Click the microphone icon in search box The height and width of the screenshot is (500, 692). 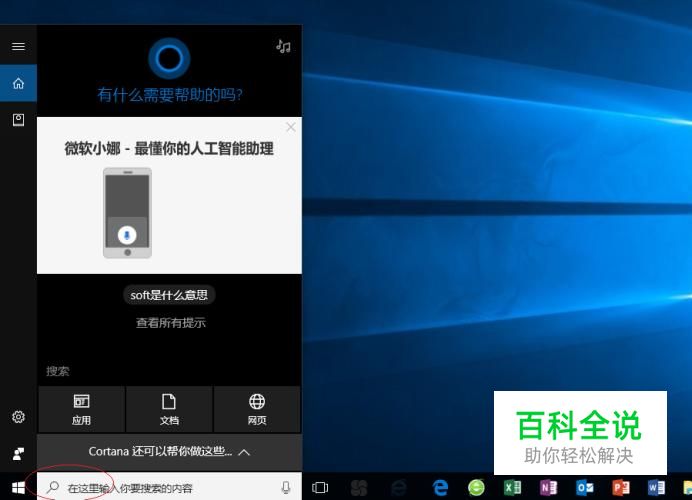(286, 487)
